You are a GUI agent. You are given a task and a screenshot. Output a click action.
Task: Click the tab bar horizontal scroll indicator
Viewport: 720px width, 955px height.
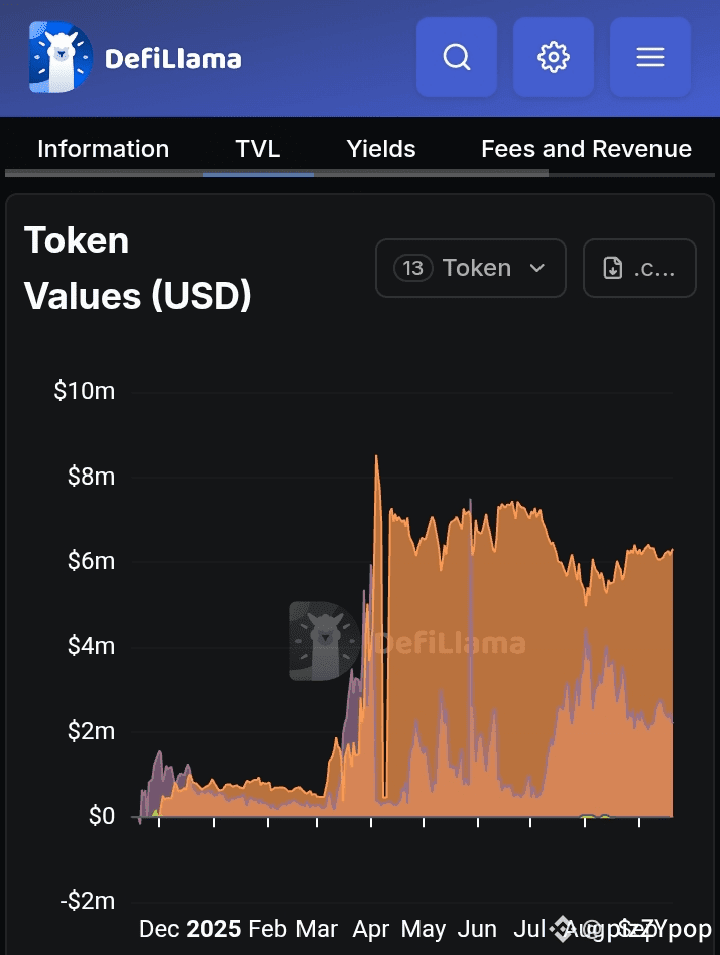click(x=276, y=173)
